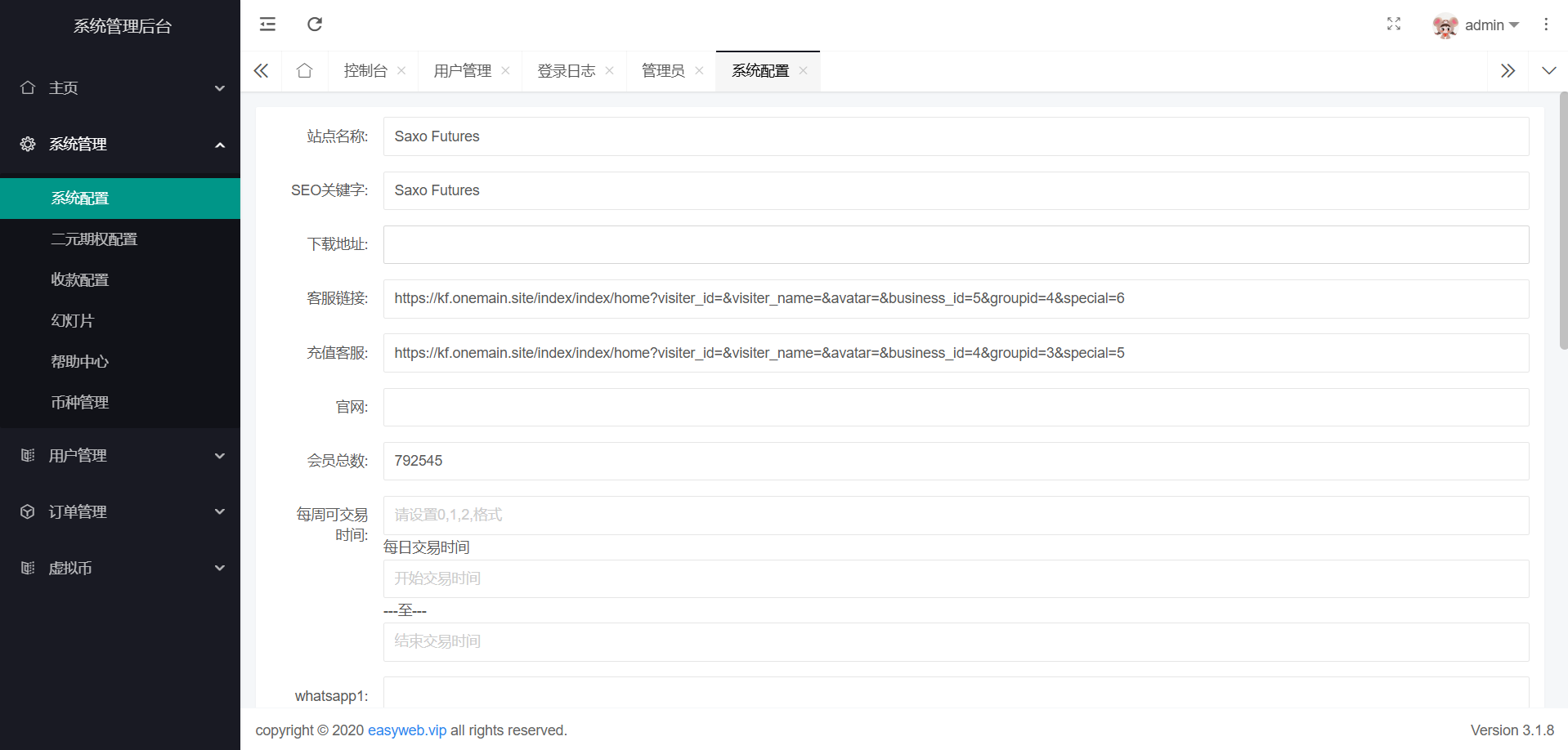The height and width of the screenshot is (750, 1568).
Task: Click the 会员总数 input field
Action: coord(955,461)
